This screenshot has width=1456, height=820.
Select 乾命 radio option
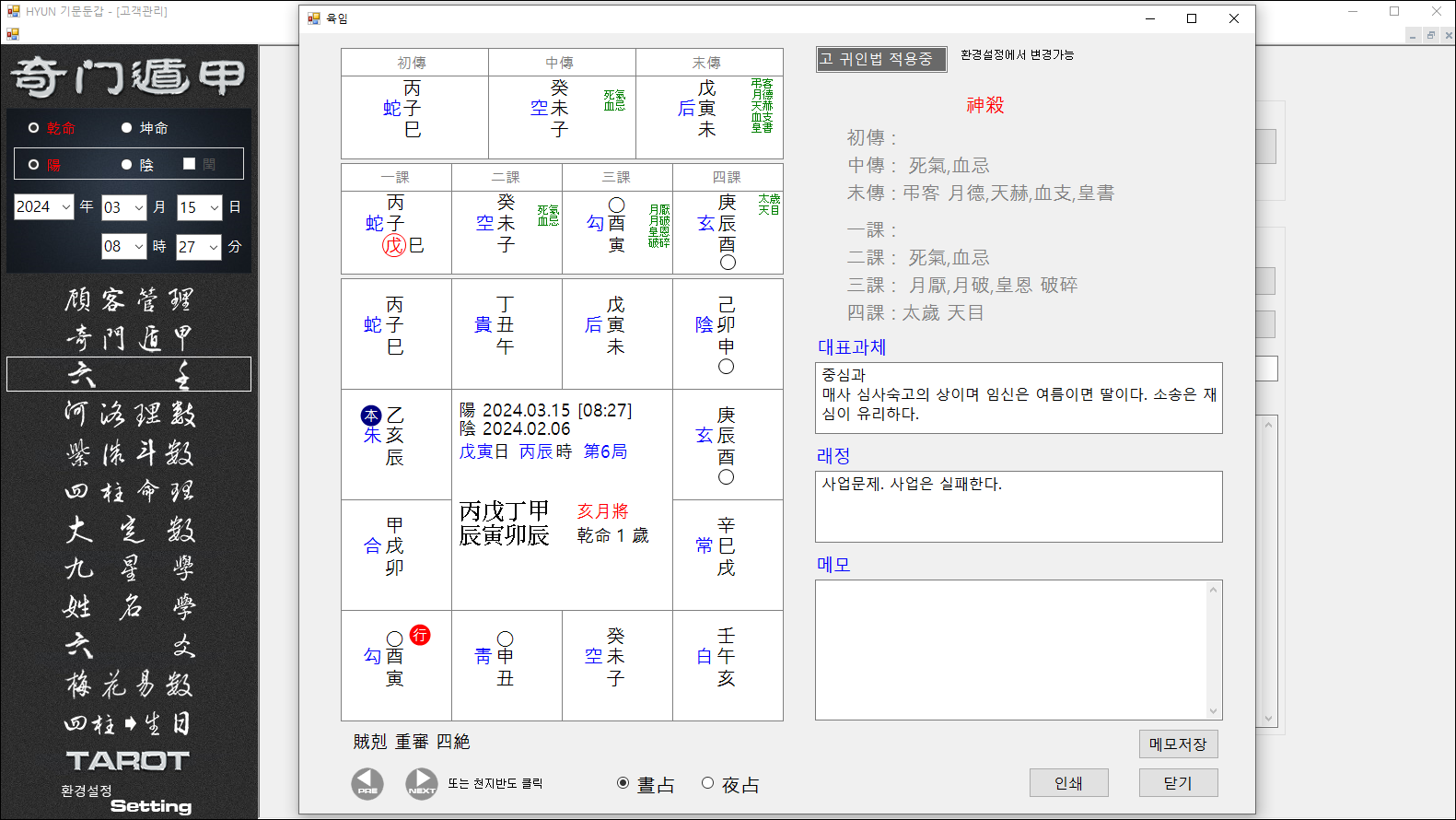point(33,128)
